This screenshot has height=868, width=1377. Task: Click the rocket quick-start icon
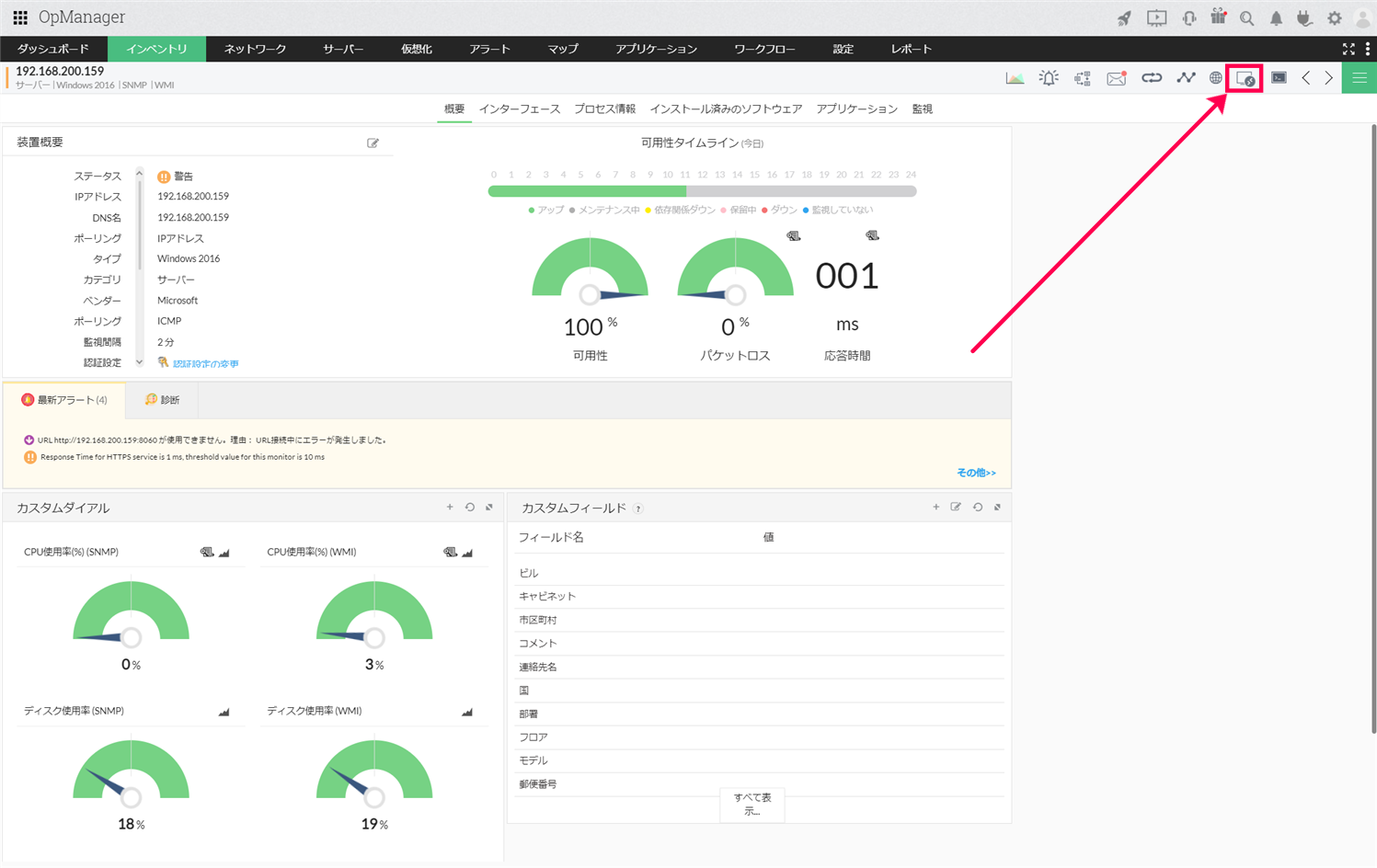(x=1124, y=17)
